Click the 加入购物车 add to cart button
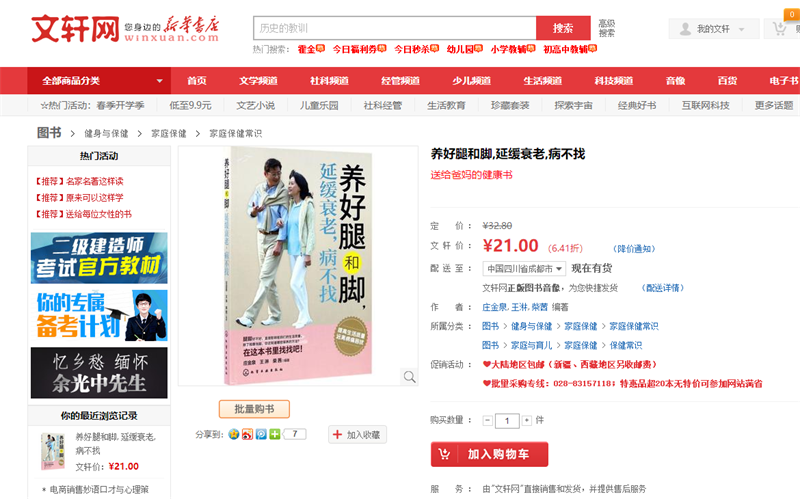This screenshot has height=499, width=800. 489,454
